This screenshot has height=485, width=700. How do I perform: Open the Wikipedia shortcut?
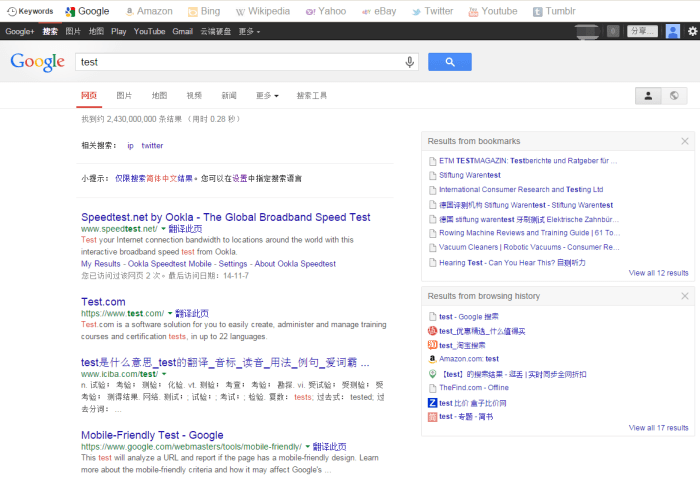pos(263,11)
